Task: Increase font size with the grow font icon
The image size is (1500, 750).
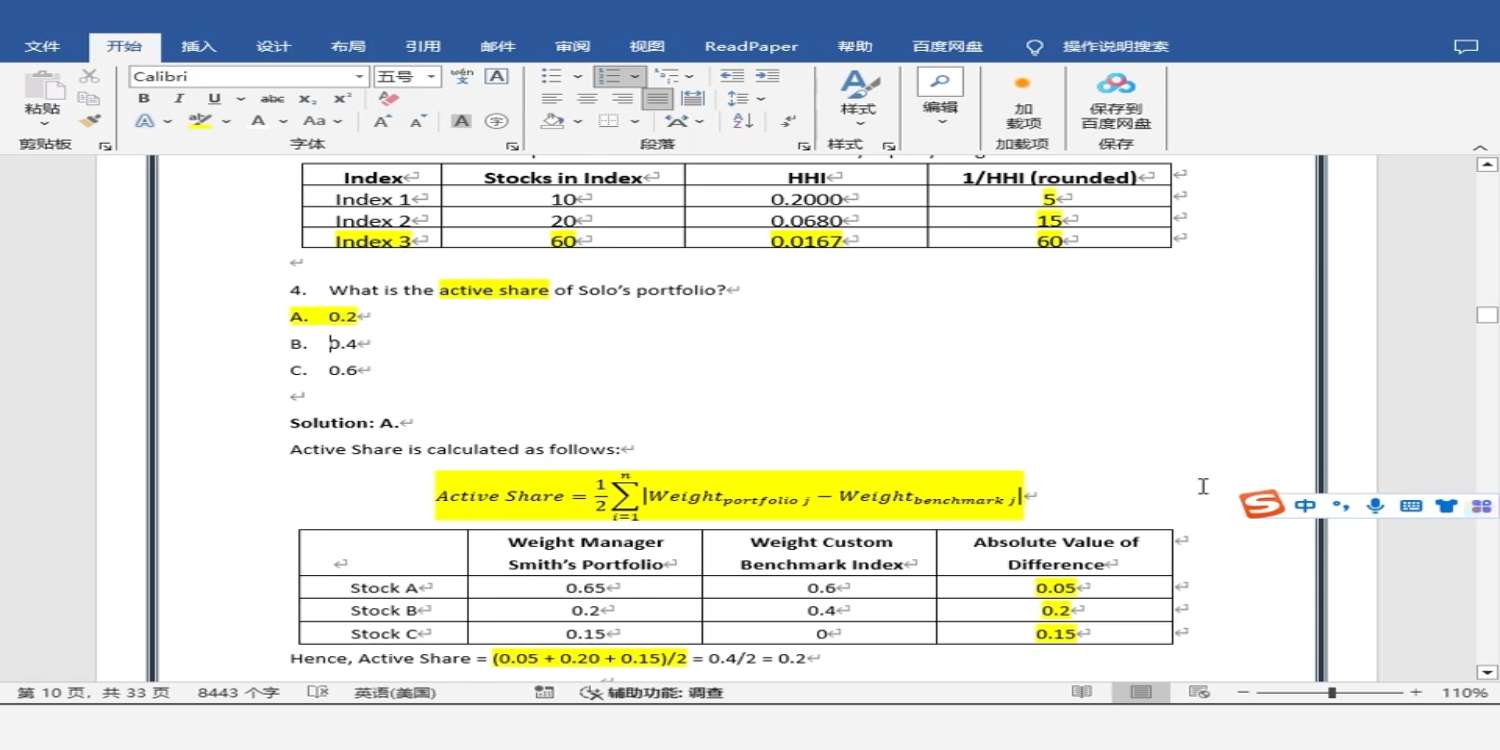Action: point(383,121)
